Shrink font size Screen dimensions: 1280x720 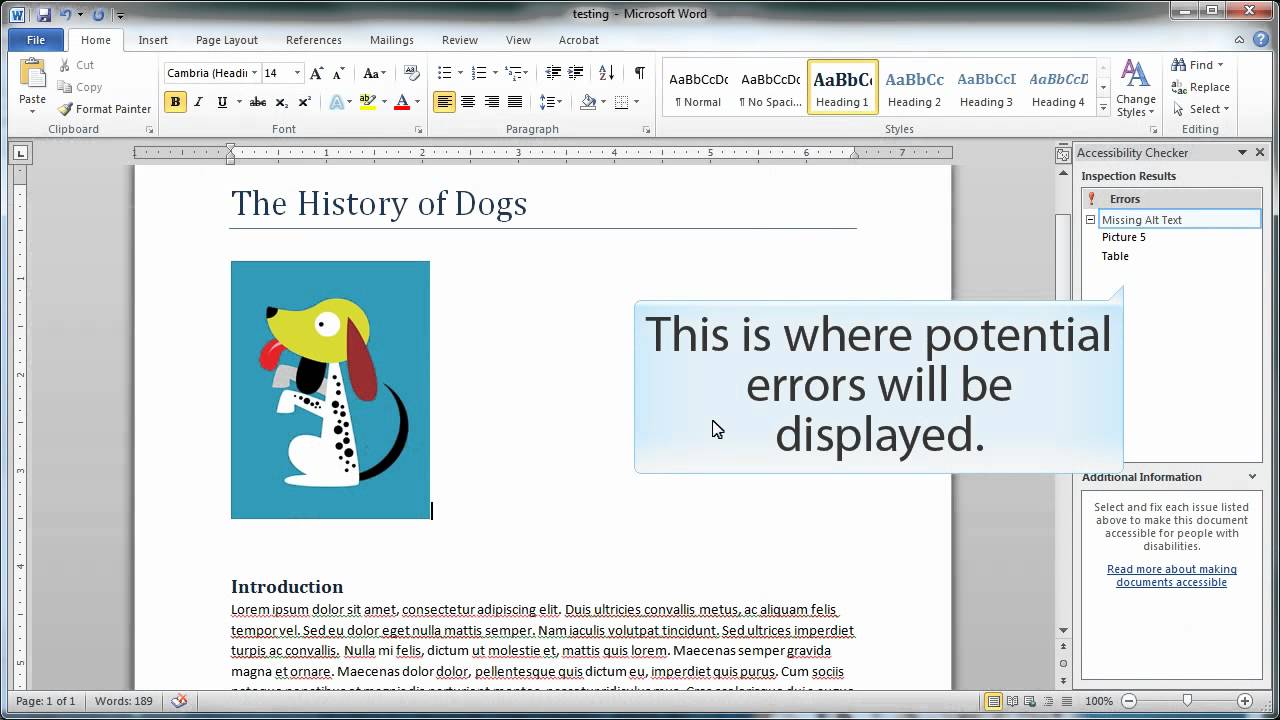(338, 73)
